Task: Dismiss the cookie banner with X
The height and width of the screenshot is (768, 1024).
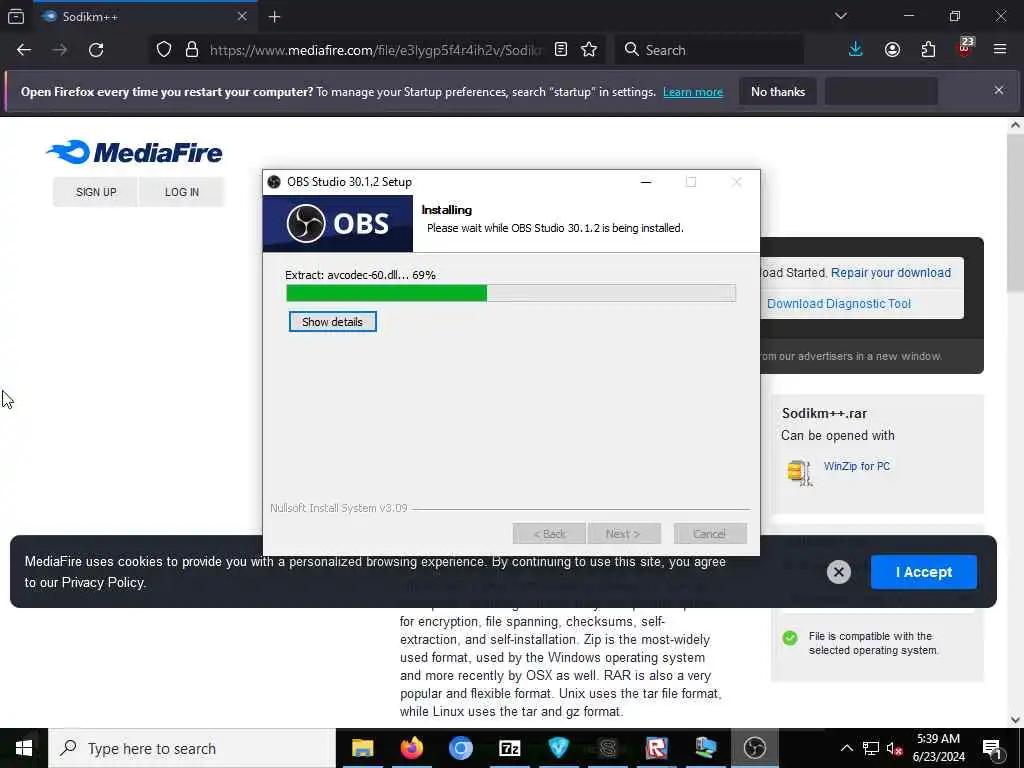Action: [x=839, y=572]
